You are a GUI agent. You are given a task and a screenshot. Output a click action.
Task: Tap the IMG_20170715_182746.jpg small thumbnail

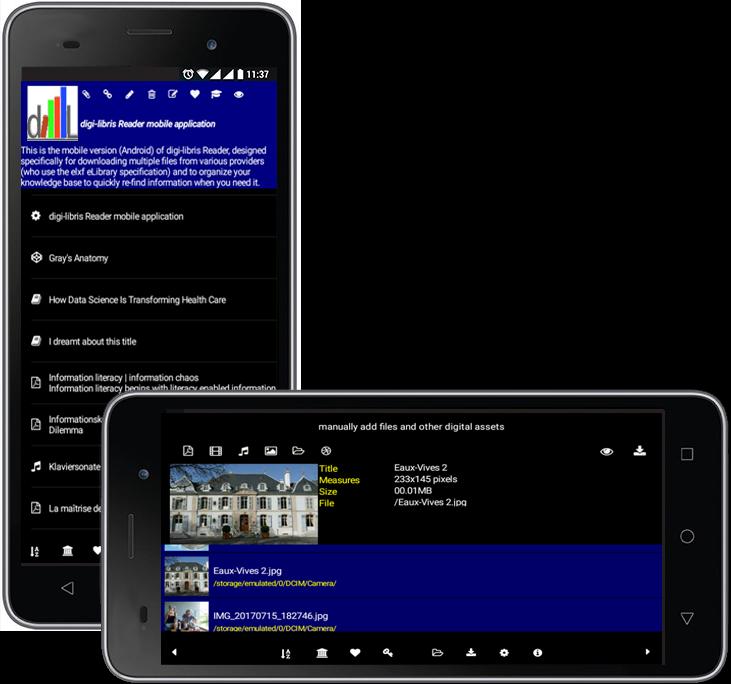pyautogui.click(x=186, y=616)
